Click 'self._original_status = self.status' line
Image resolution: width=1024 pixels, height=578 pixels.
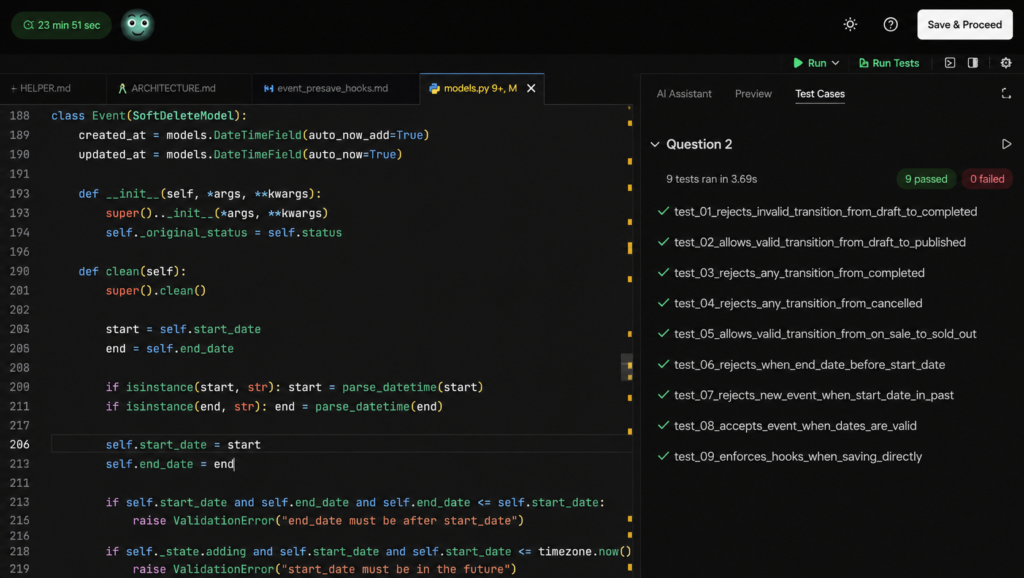(x=223, y=233)
